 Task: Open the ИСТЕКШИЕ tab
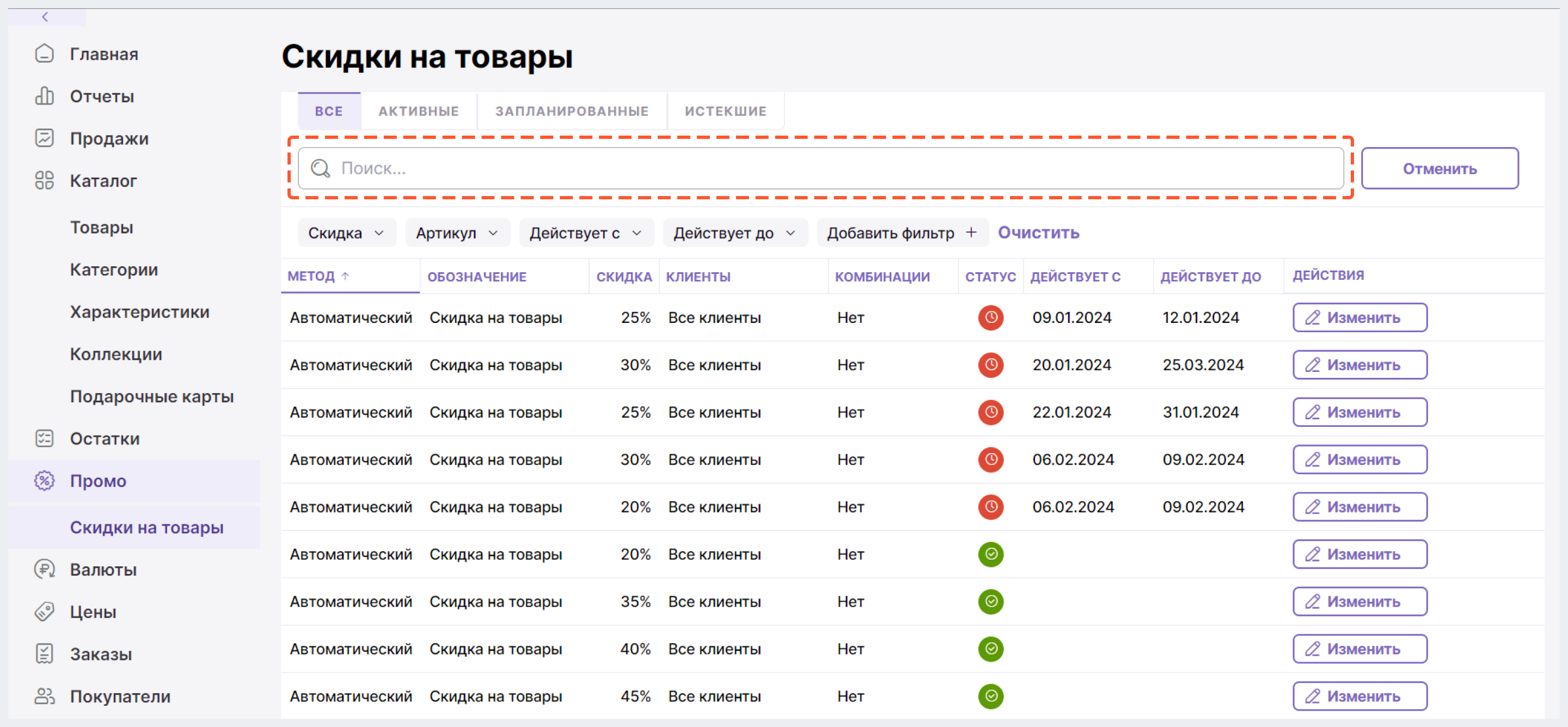click(x=726, y=111)
